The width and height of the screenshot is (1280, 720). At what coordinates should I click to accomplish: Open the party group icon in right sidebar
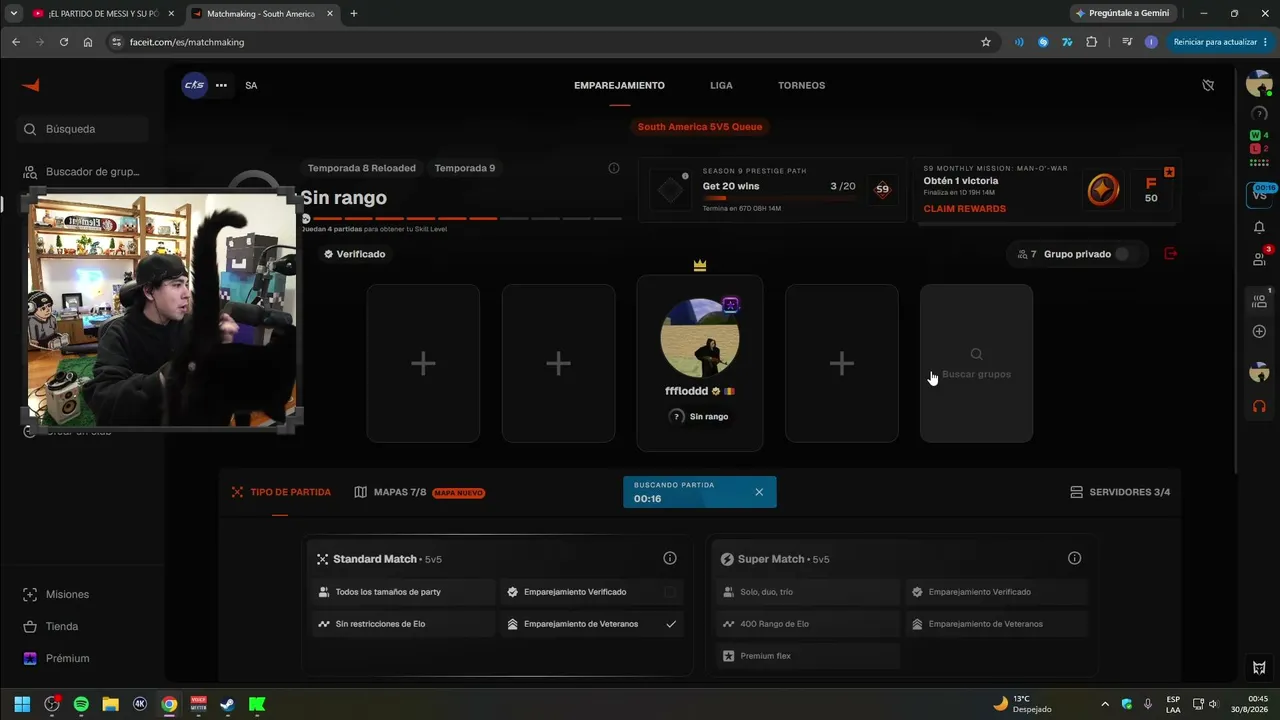1259,300
